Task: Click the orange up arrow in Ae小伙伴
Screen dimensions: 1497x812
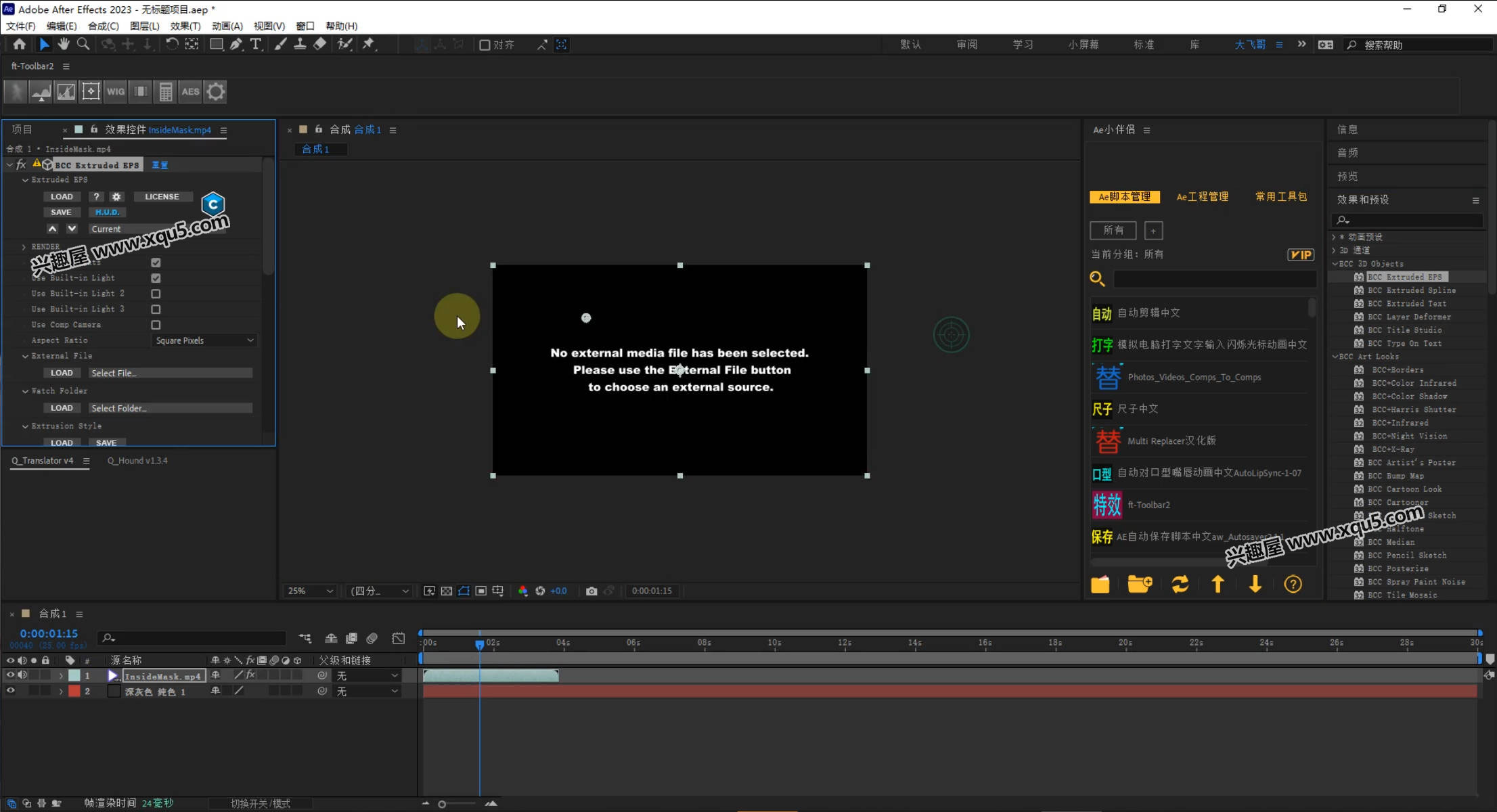Action: pos(1217,584)
